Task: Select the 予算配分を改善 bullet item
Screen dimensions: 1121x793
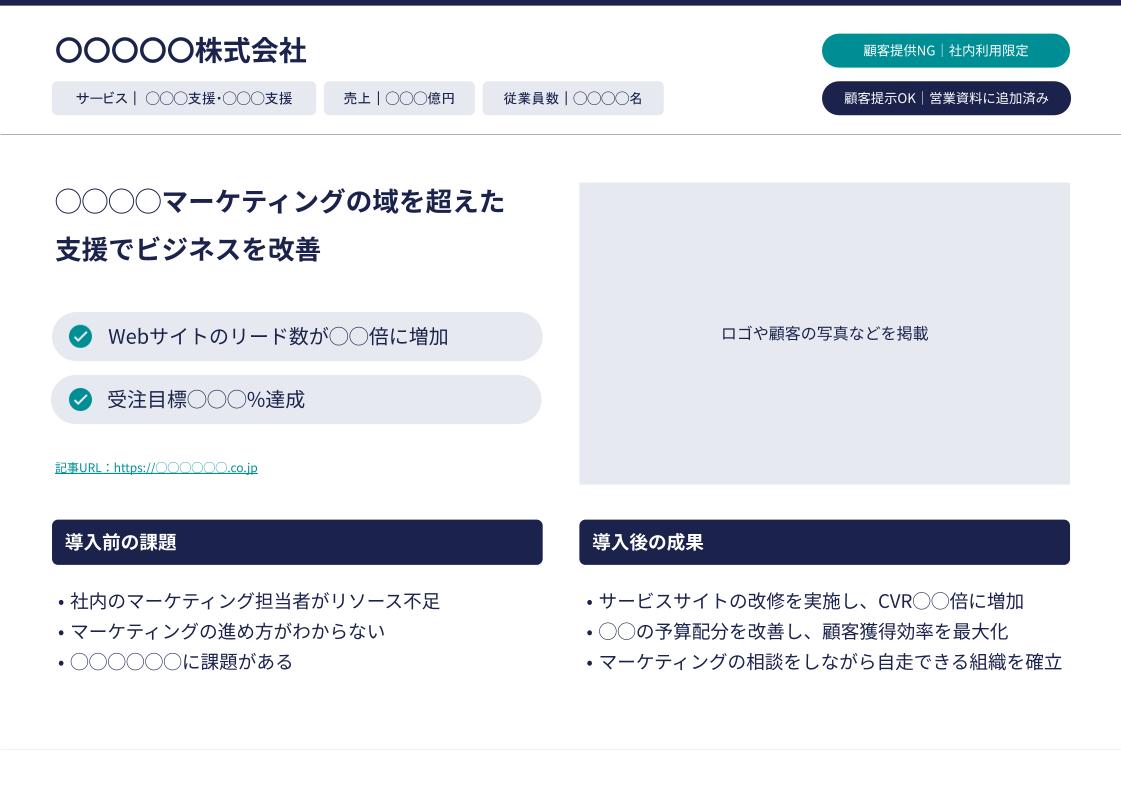Action: 803,631
